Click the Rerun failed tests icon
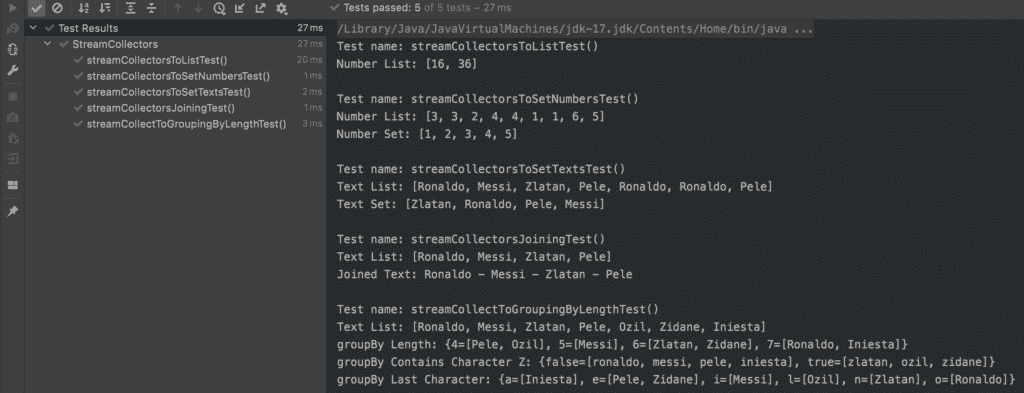This screenshot has width=1024, height=393. pyautogui.click(x=12, y=29)
